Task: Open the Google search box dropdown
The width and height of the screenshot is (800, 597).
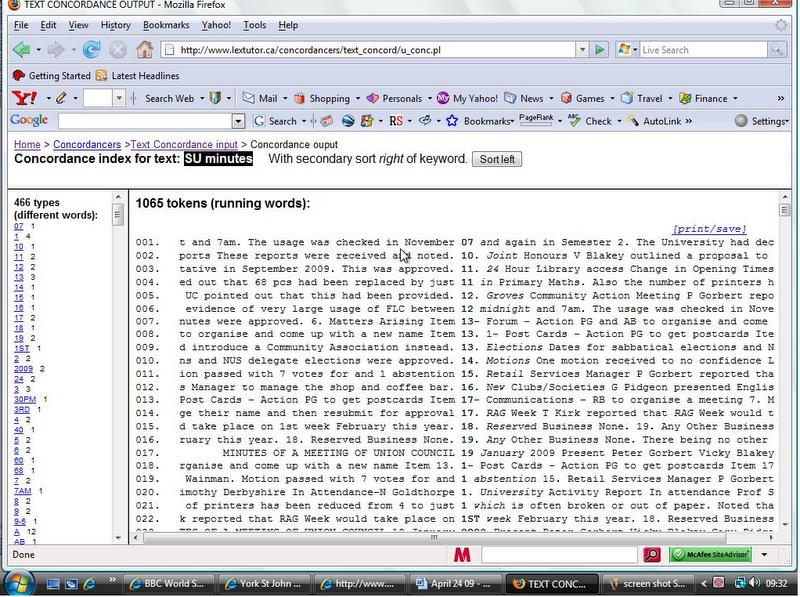Action: 238,121
